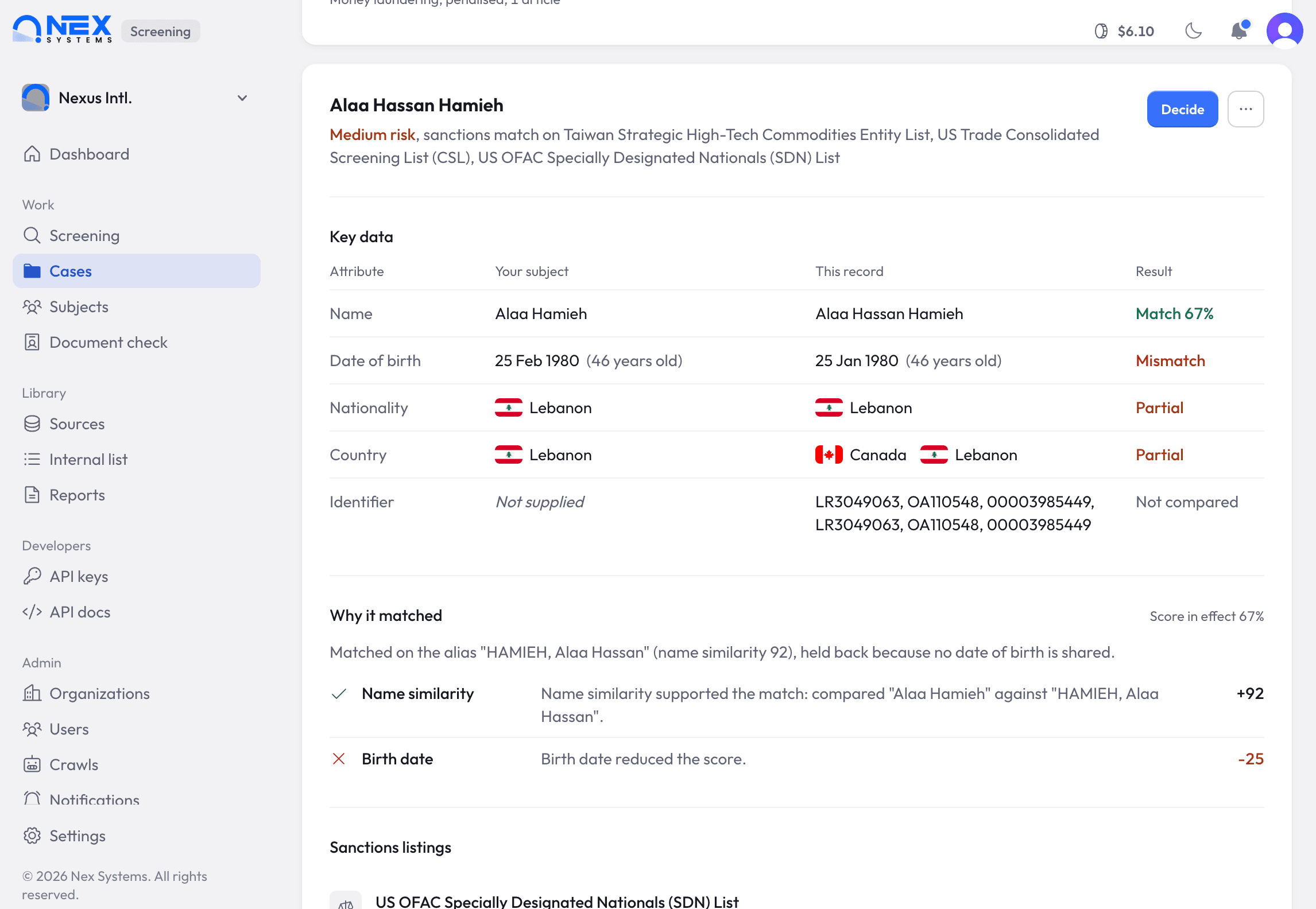Click the -25 birth date score value

pyautogui.click(x=1251, y=759)
